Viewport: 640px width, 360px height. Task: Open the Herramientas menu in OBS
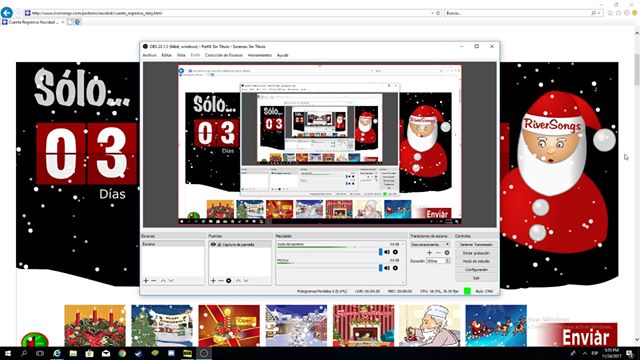260,55
